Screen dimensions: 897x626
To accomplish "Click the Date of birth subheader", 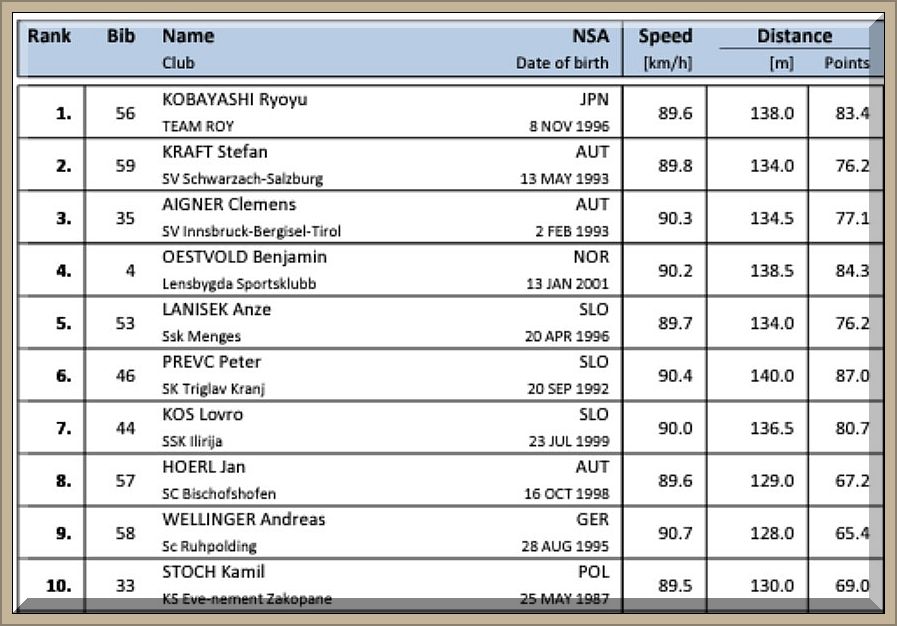I will coord(562,63).
